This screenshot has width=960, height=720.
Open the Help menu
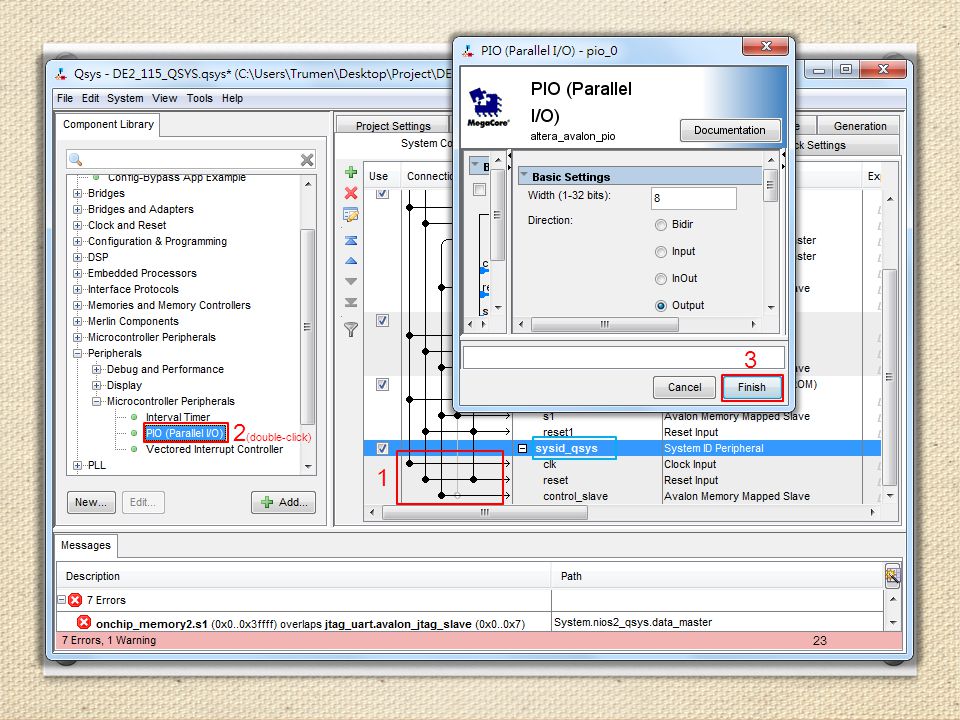tap(232, 98)
